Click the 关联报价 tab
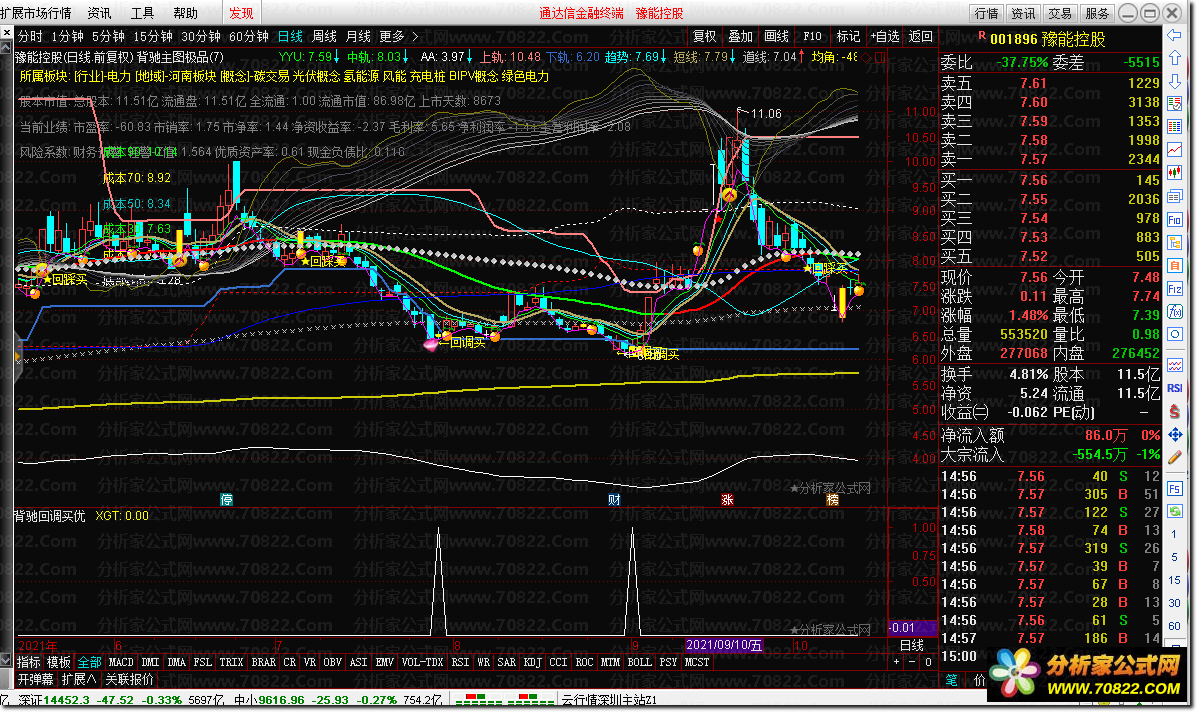 [129, 679]
